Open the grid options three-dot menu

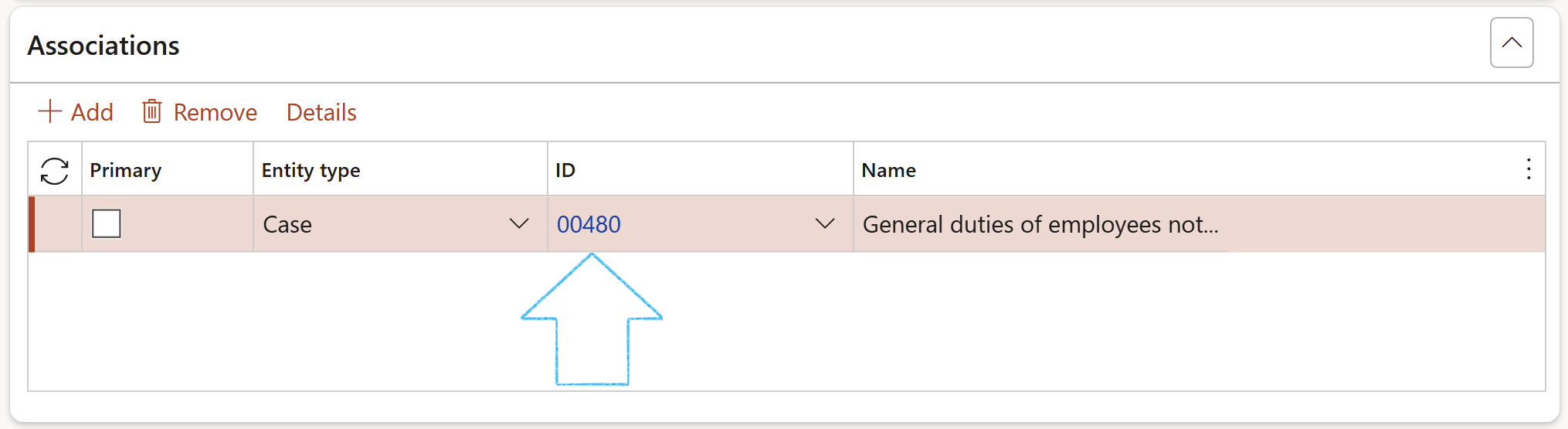click(1528, 169)
